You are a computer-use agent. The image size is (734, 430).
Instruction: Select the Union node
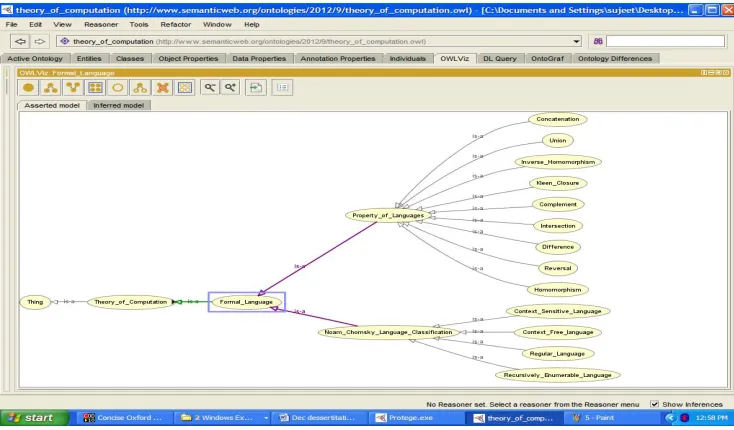coord(558,140)
